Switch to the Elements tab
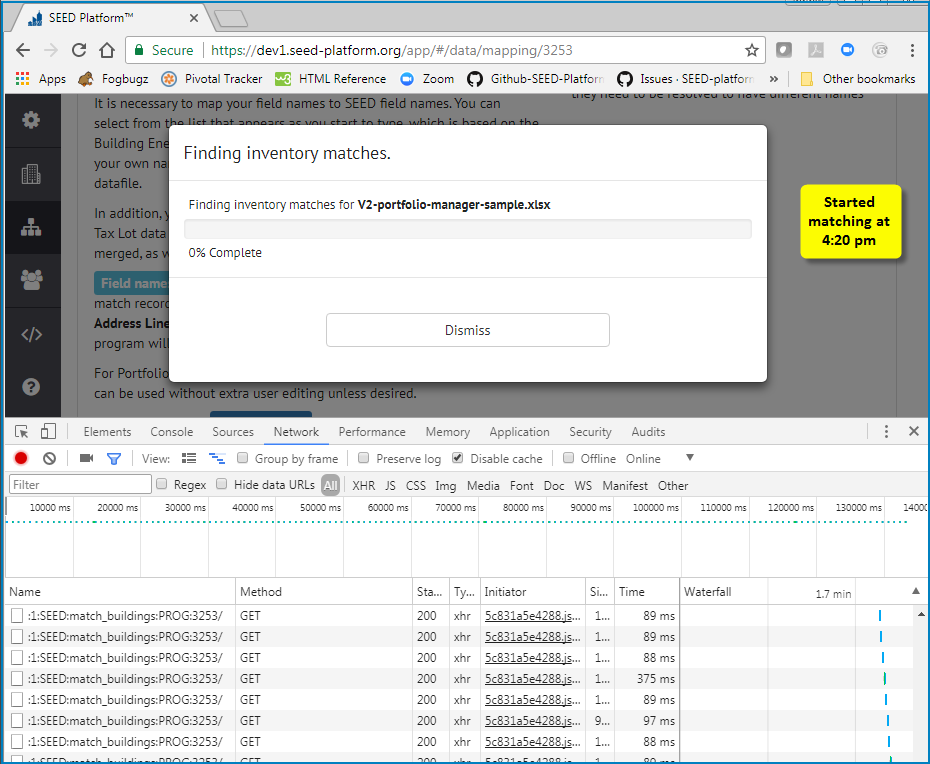 pyautogui.click(x=107, y=432)
